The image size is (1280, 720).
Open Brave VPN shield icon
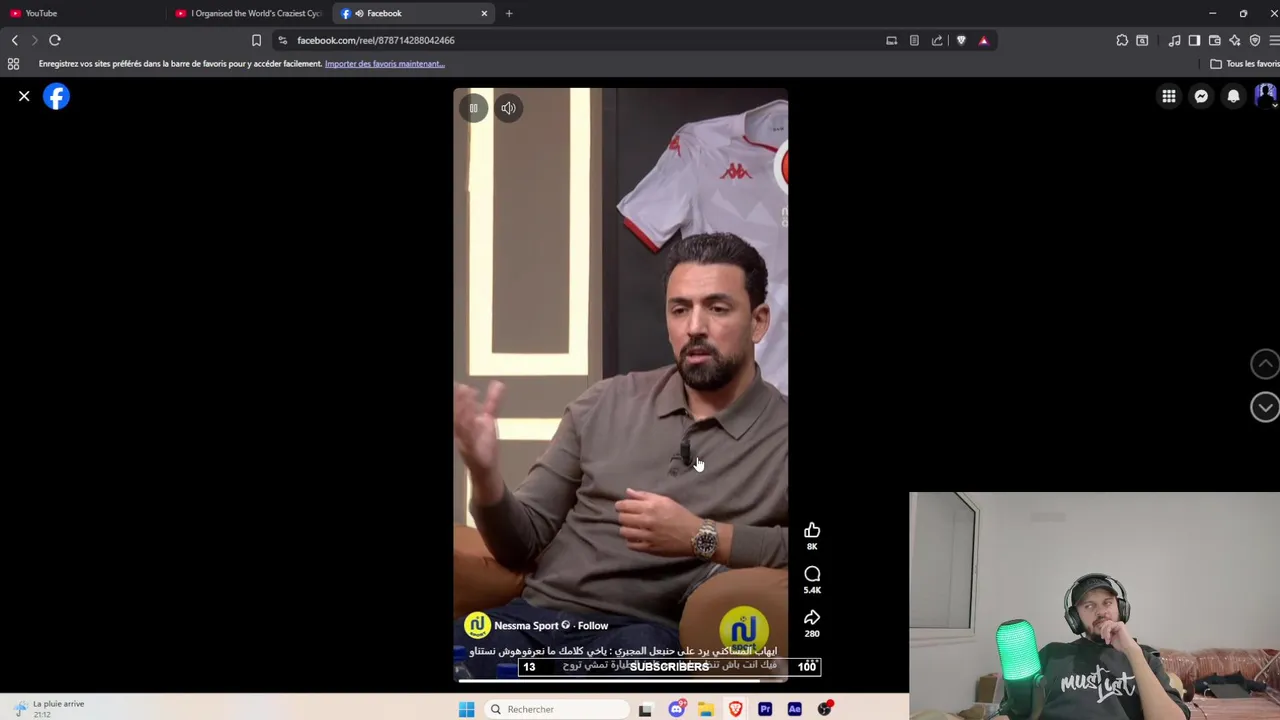(x=1255, y=40)
